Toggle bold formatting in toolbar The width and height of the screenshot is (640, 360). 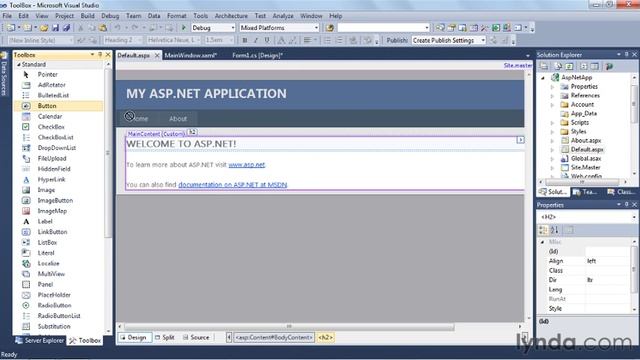[244, 40]
